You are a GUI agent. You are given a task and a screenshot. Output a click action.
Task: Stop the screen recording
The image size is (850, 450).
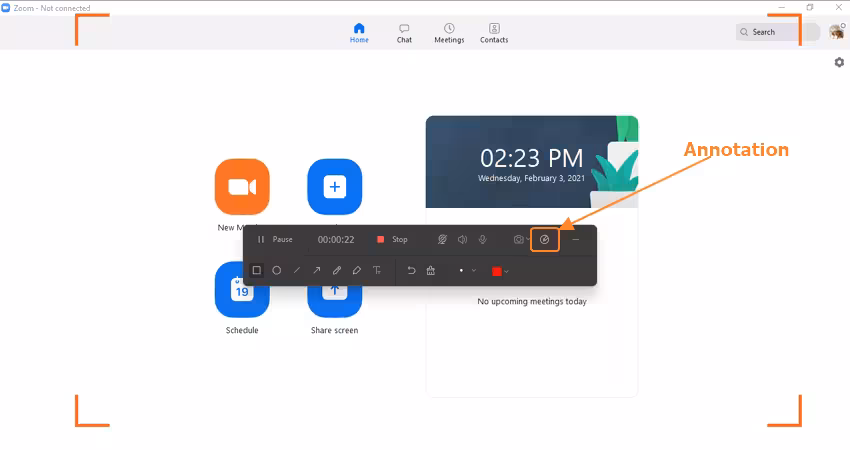coord(392,239)
